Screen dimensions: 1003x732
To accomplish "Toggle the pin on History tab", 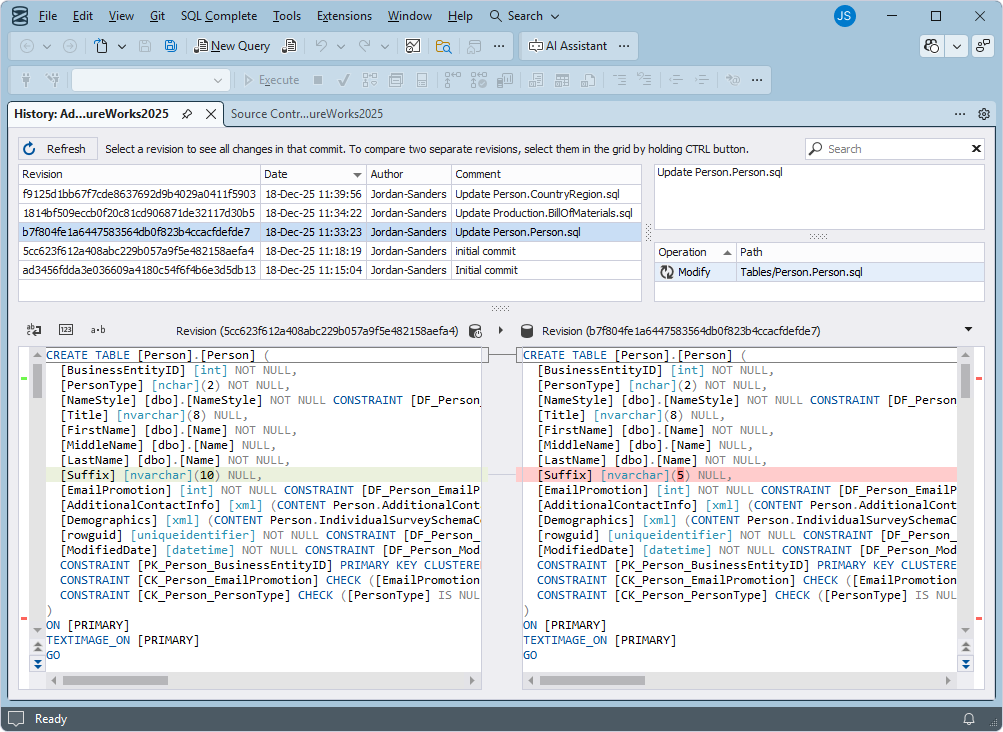I will tap(187, 114).
